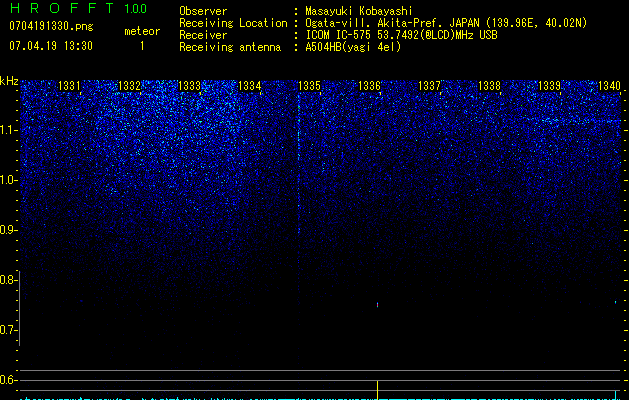Click the 0.7 frequency axis label

click(x=8, y=330)
